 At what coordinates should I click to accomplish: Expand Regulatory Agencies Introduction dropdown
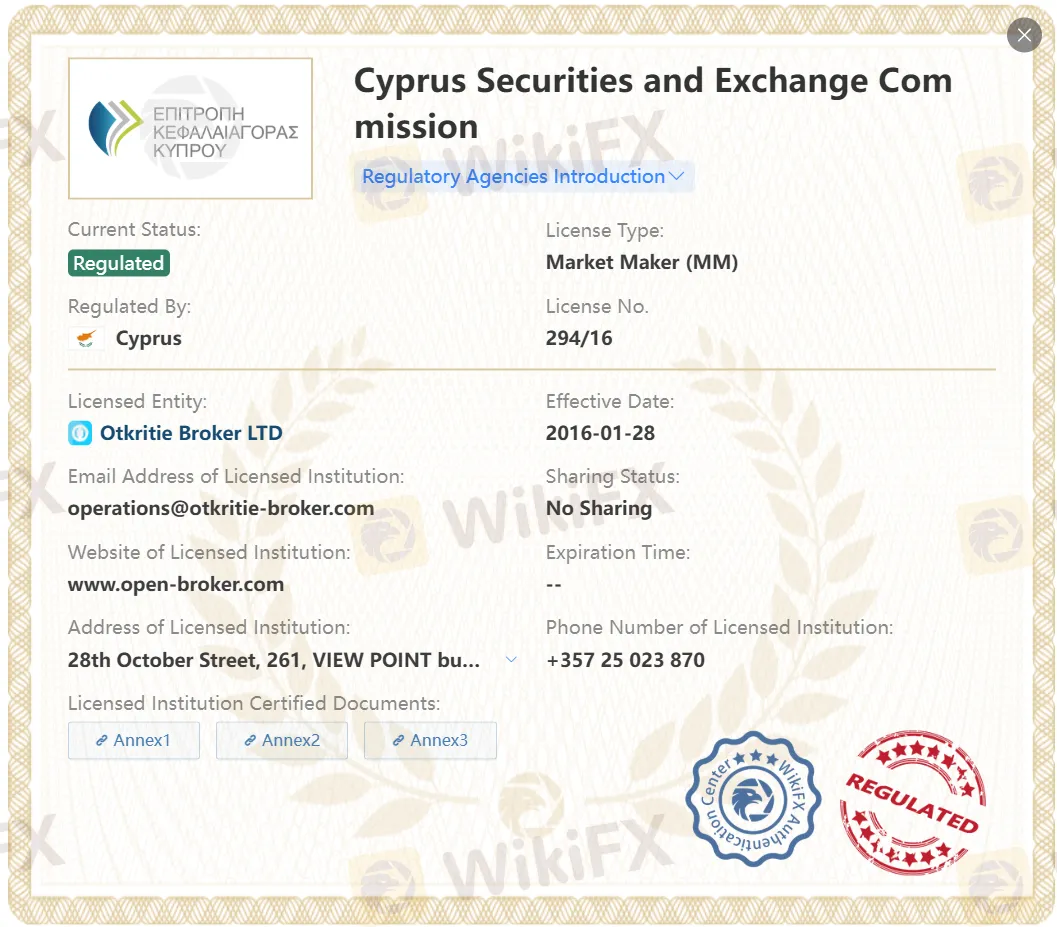tap(523, 177)
